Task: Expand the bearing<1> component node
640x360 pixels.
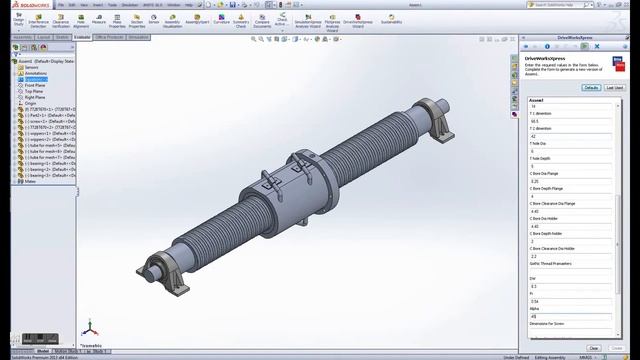Action: point(15,163)
